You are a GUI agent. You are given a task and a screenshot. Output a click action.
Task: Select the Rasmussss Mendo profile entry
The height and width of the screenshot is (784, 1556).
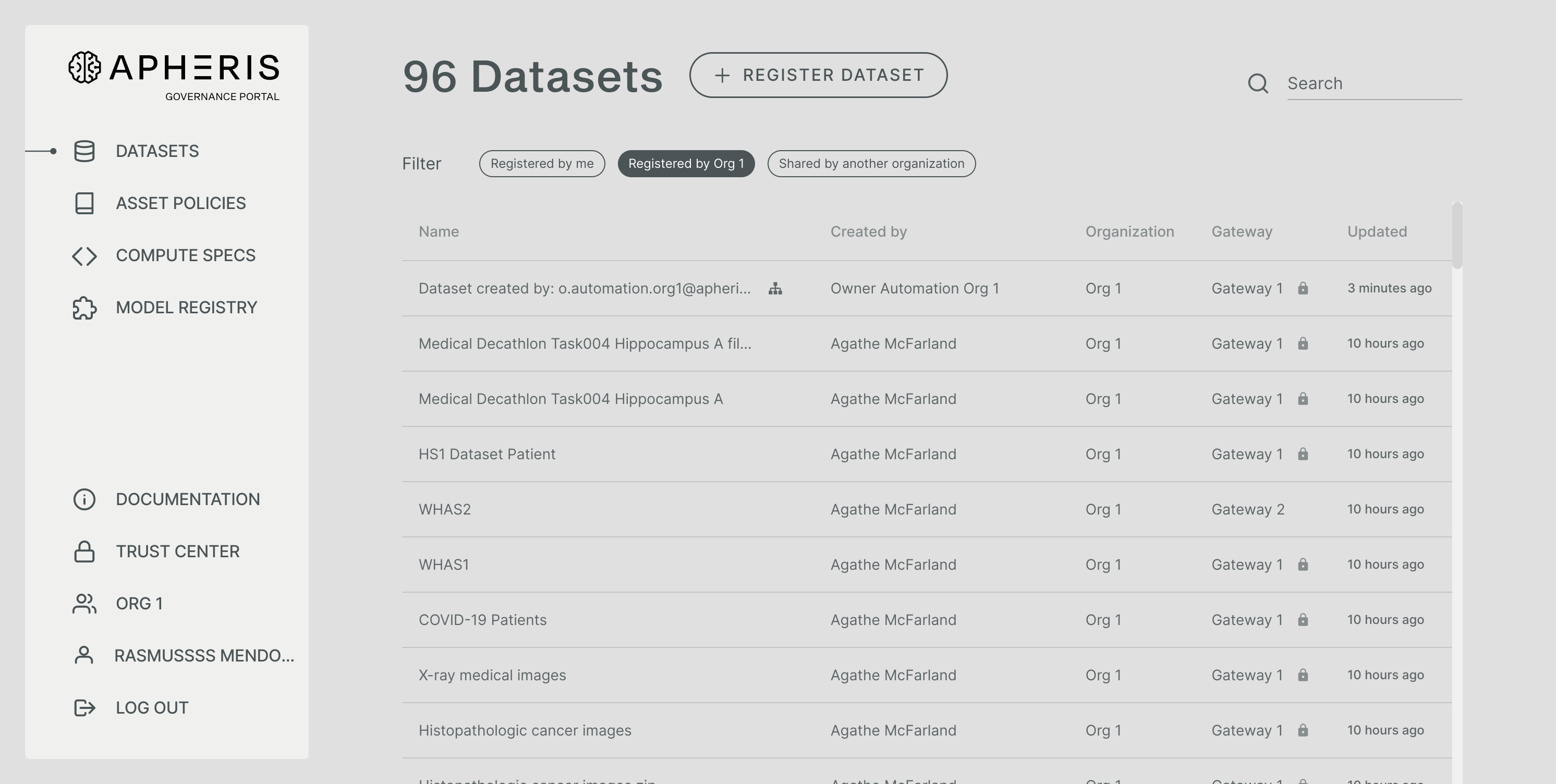[203, 655]
